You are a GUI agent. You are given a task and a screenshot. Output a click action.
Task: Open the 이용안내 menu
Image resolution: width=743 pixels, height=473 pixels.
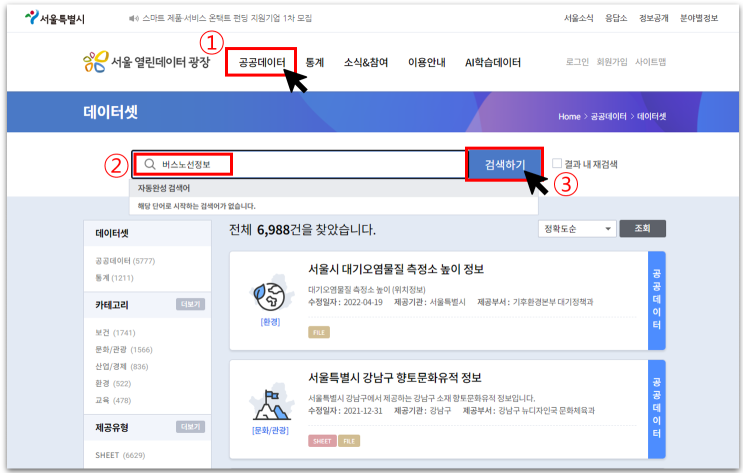pos(427,62)
